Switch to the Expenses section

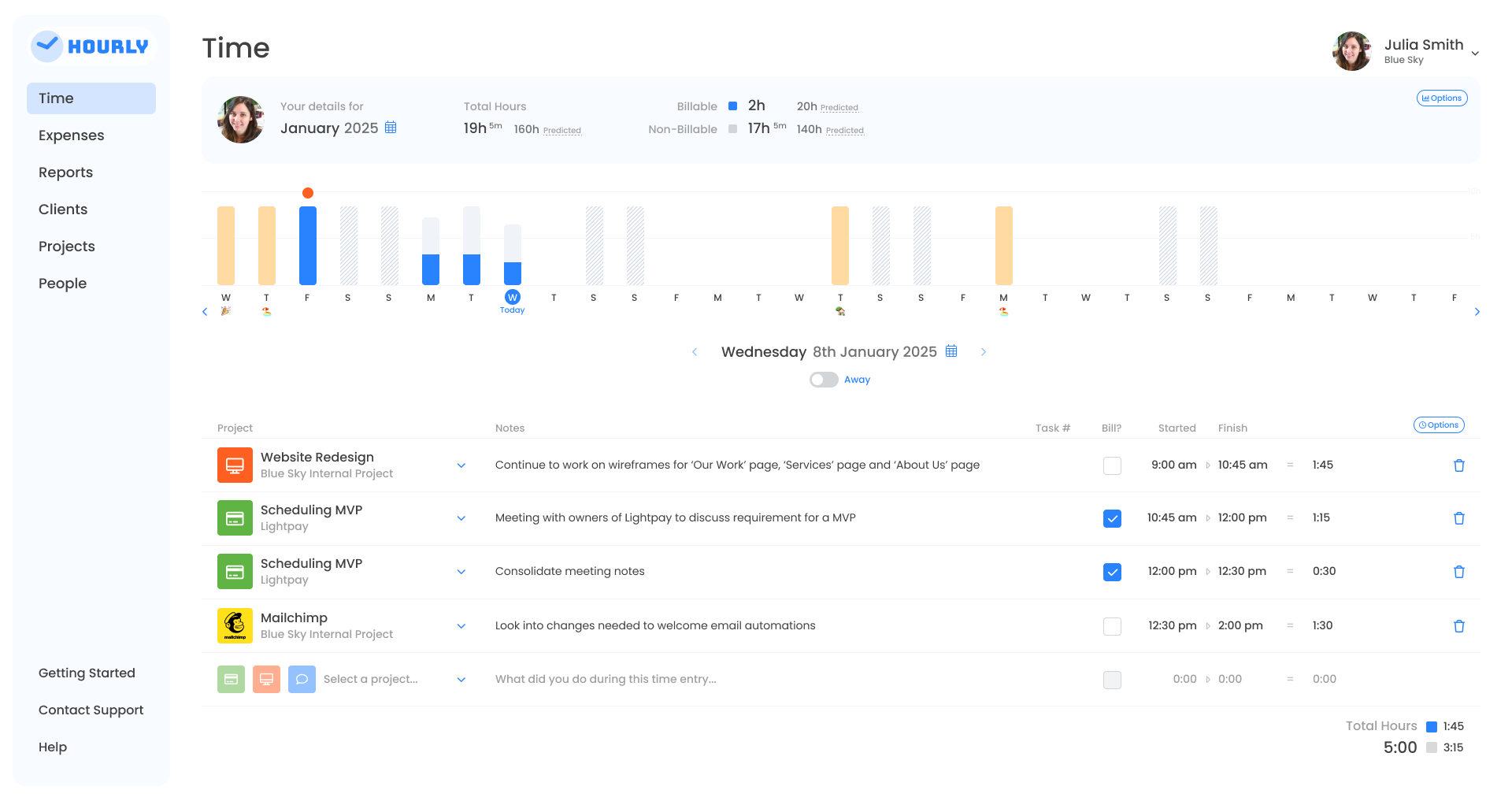click(x=71, y=135)
